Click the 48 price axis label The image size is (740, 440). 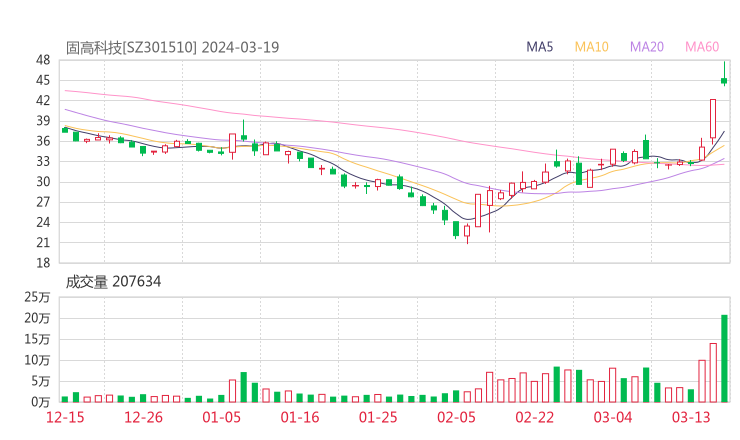pyautogui.click(x=43, y=60)
